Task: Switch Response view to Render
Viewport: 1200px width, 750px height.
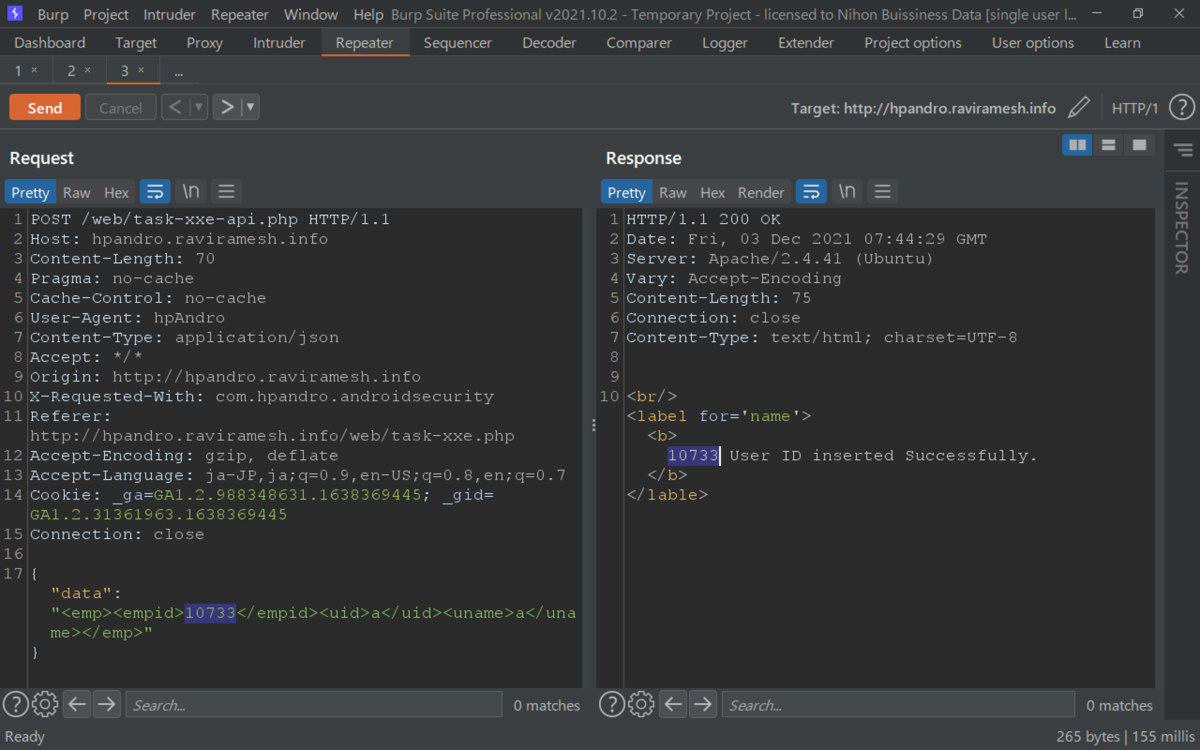Action: click(761, 192)
